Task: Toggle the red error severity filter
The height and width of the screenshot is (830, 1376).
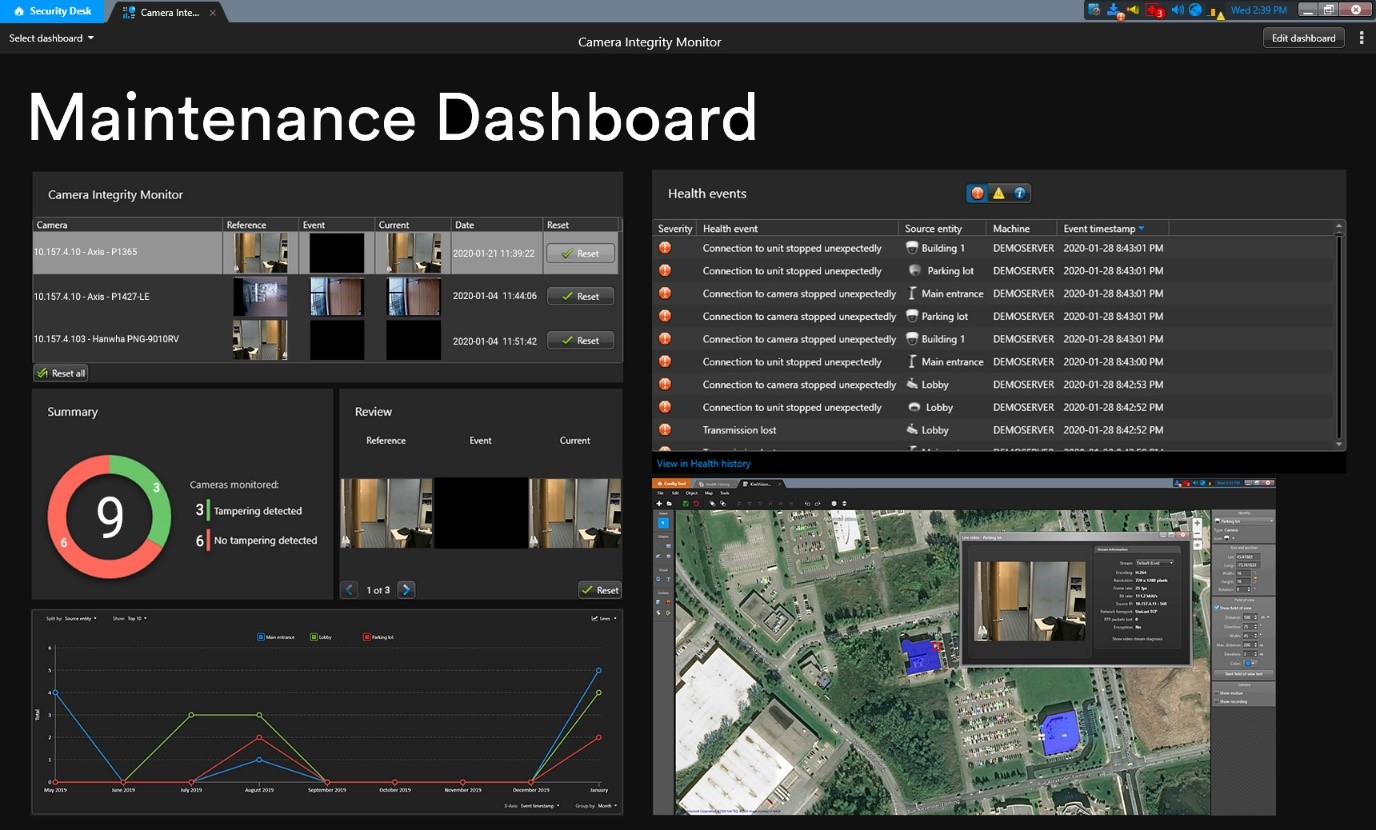Action: click(978, 193)
